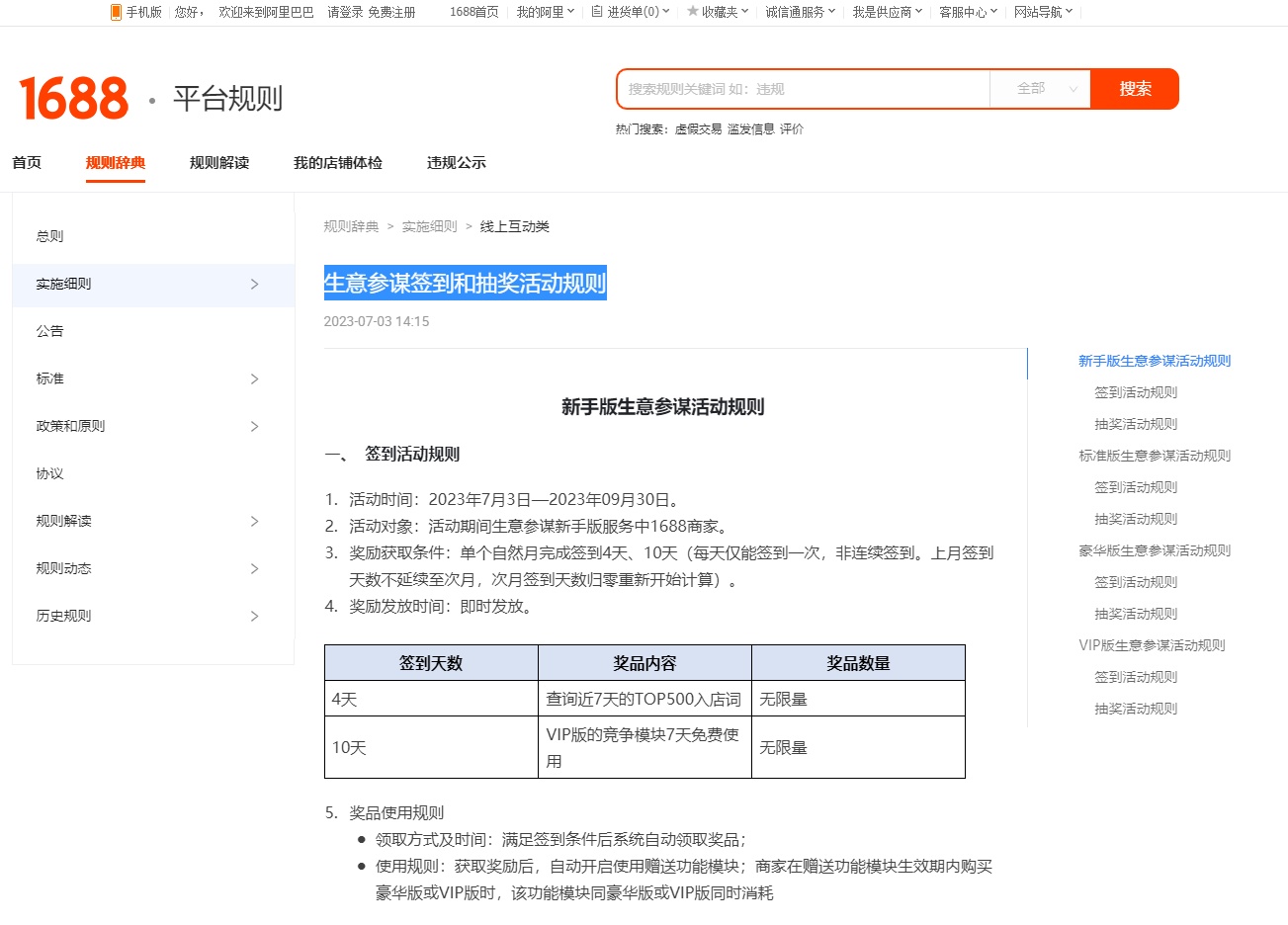
Task: Open the 违规公示 tab
Action: coord(457,163)
